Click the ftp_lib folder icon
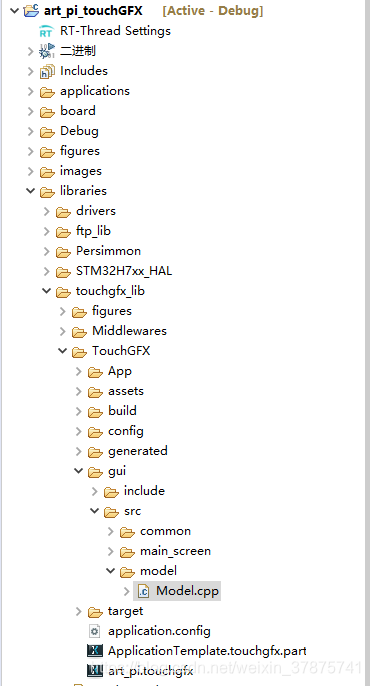The width and height of the screenshot is (370, 686). 63,232
